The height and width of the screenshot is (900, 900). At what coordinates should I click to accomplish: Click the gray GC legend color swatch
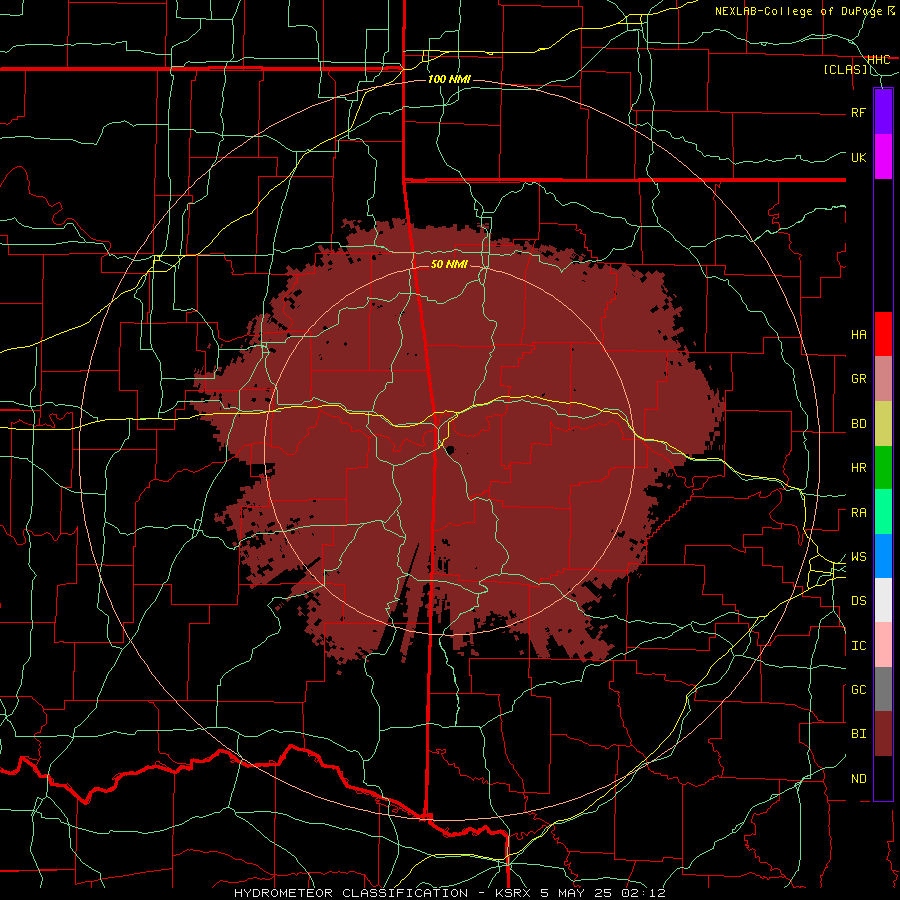tap(883, 689)
